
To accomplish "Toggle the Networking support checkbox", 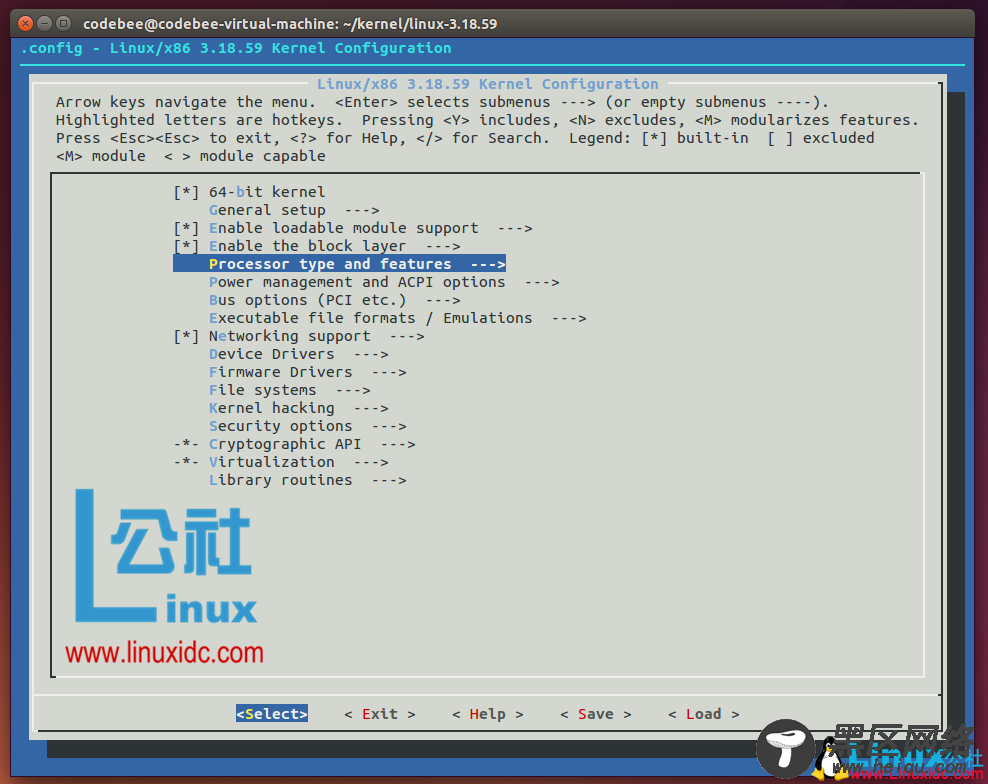I will click(x=187, y=337).
